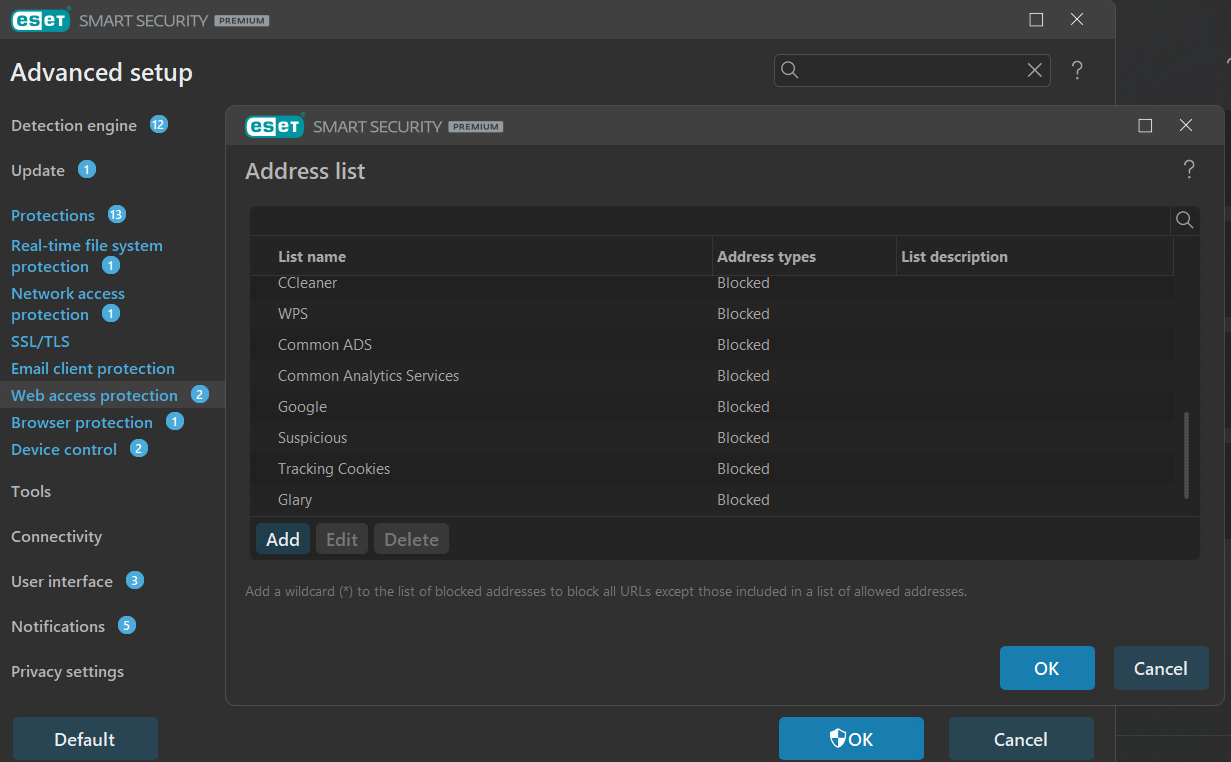Focus the Address list search field
The image size is (1231, 762).
pos(710,220)
